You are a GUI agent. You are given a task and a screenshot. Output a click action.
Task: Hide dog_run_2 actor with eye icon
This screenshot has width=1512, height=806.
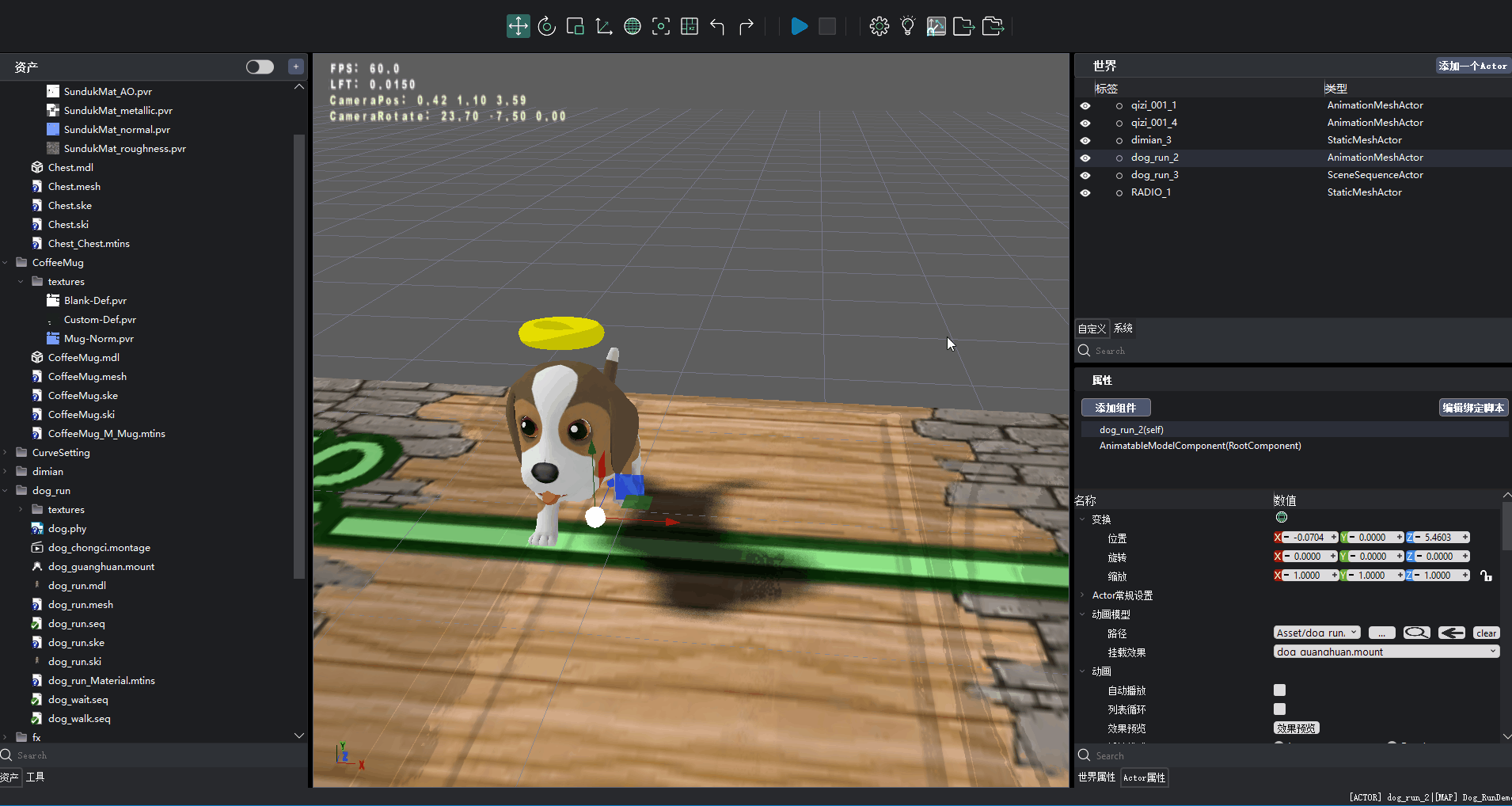(x=1085, y=158)
